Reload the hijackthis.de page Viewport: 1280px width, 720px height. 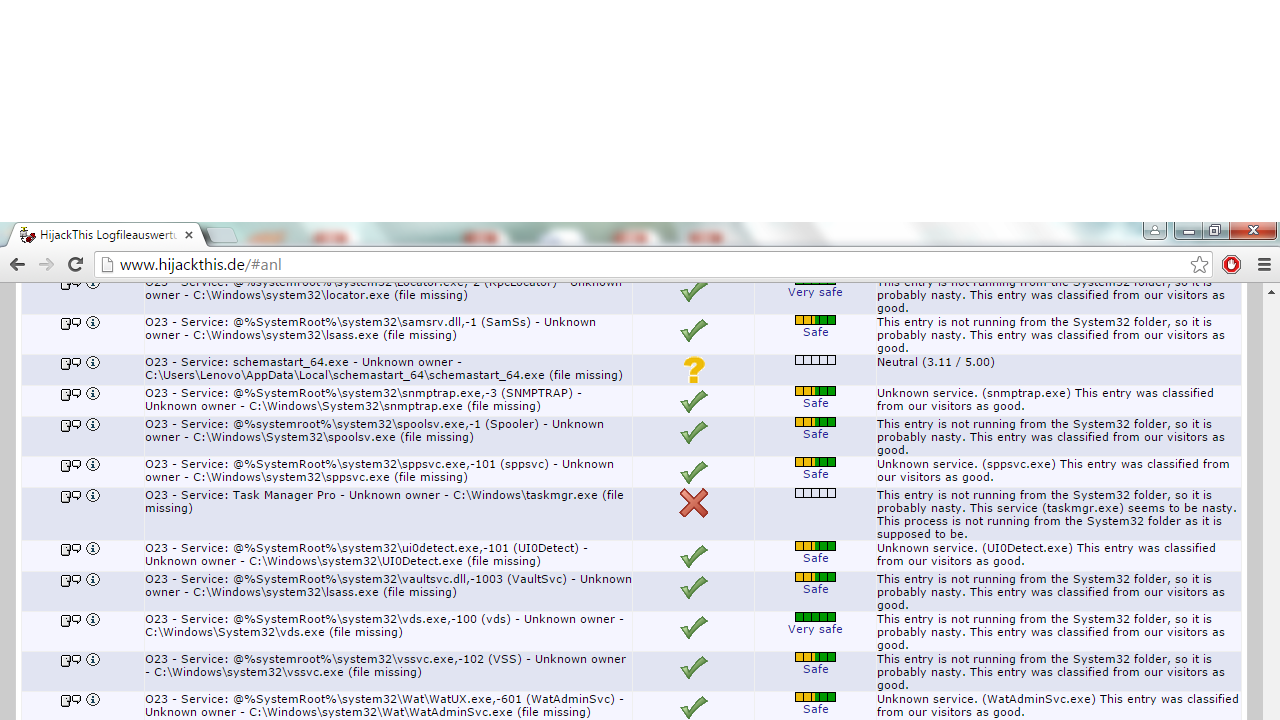(75, 264)
